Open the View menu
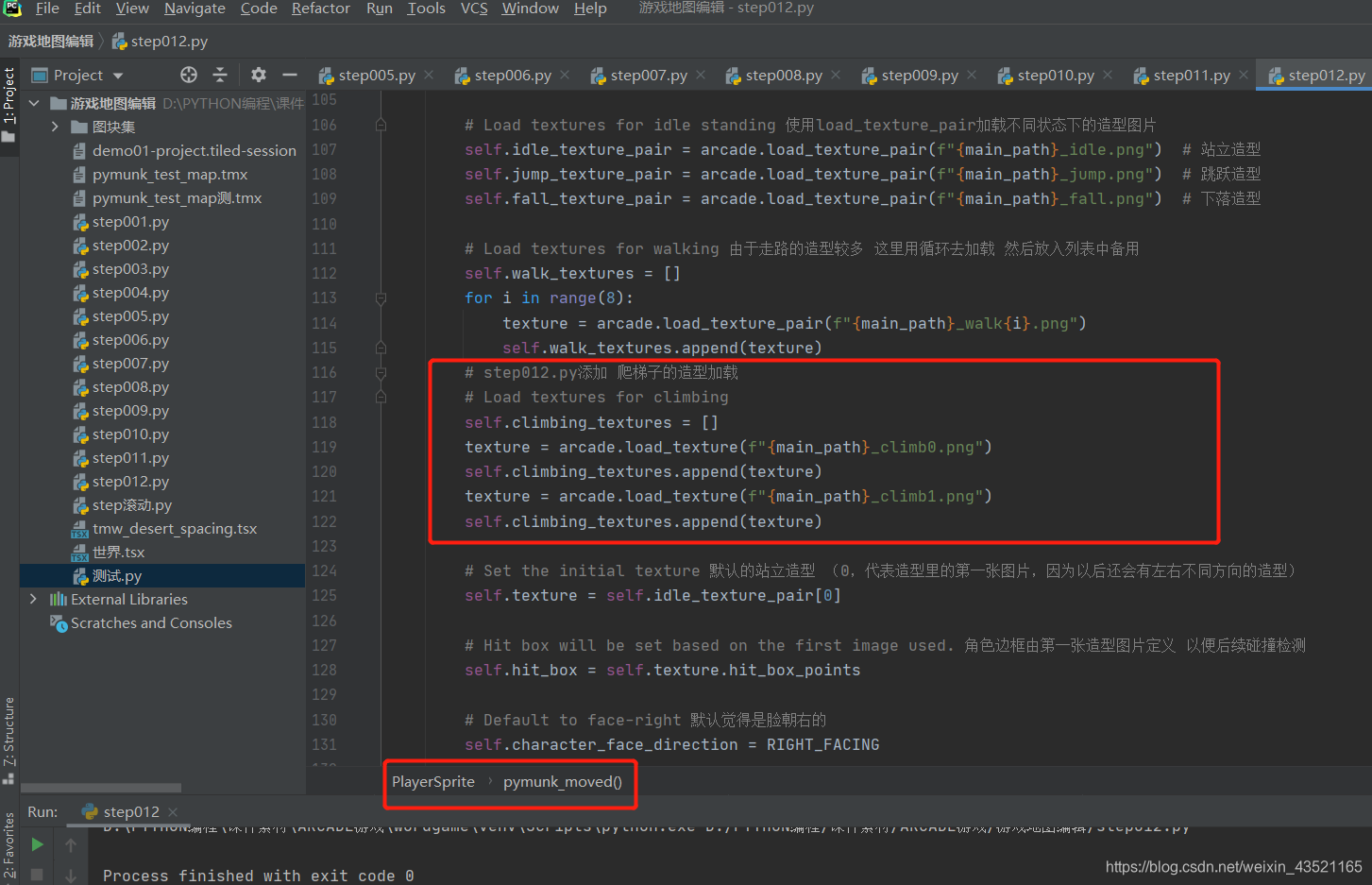 [132, 9]
